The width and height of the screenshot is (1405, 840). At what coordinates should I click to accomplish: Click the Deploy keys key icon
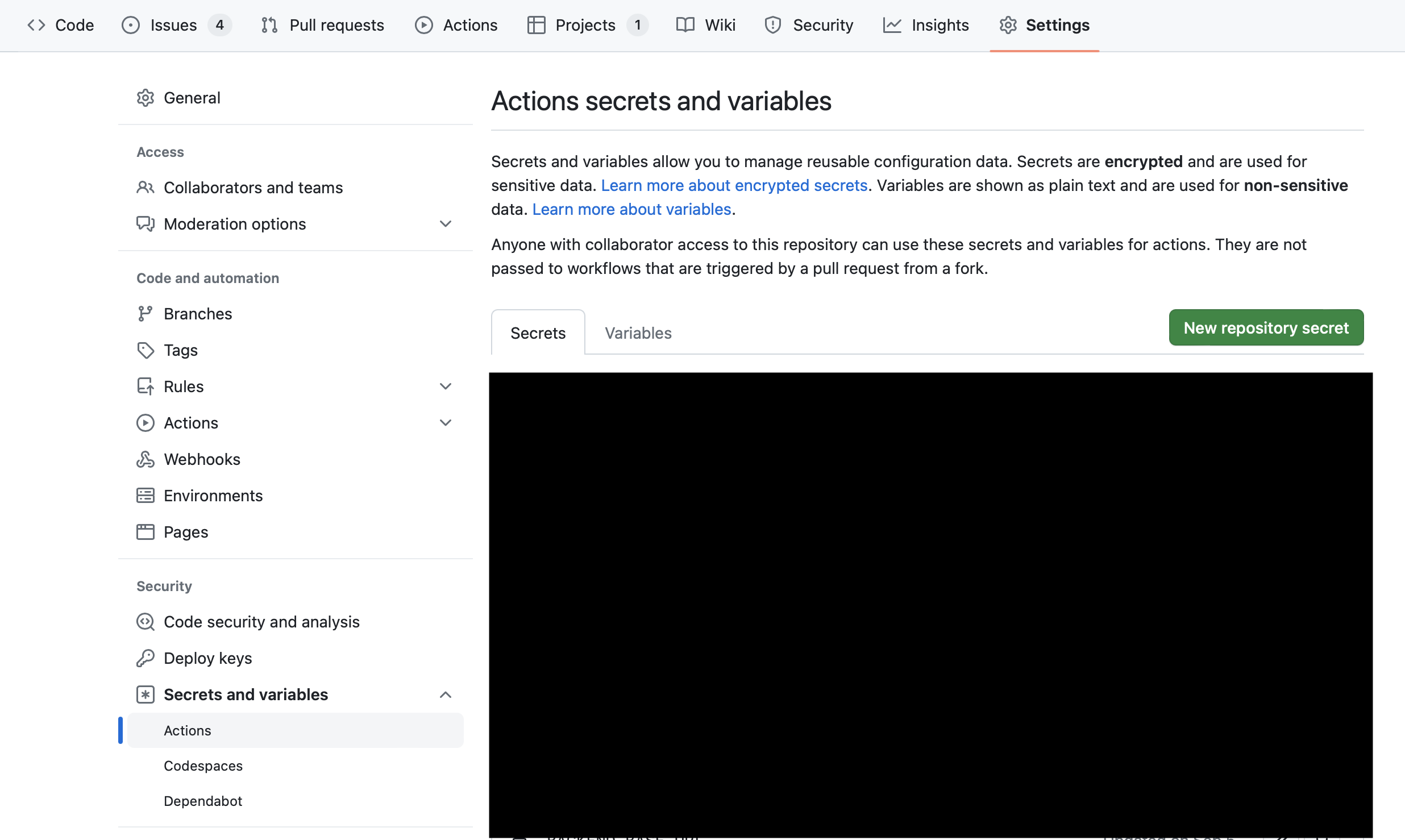pyautogui.click(x=146, y=658)
